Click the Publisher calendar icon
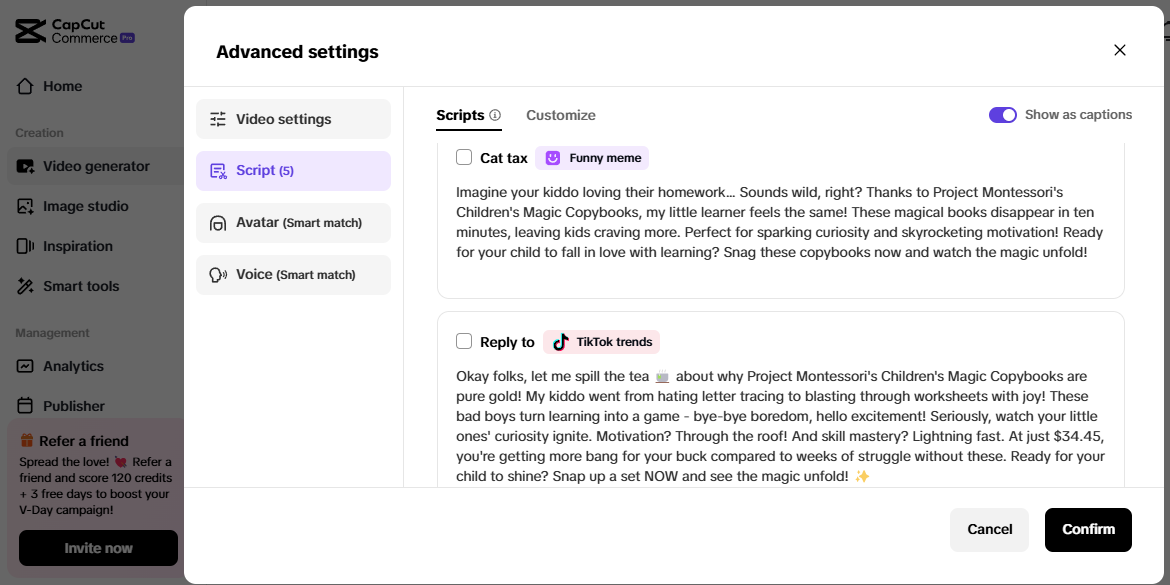The width and height of the screenshot is (1170, 585). click(25, 406)
